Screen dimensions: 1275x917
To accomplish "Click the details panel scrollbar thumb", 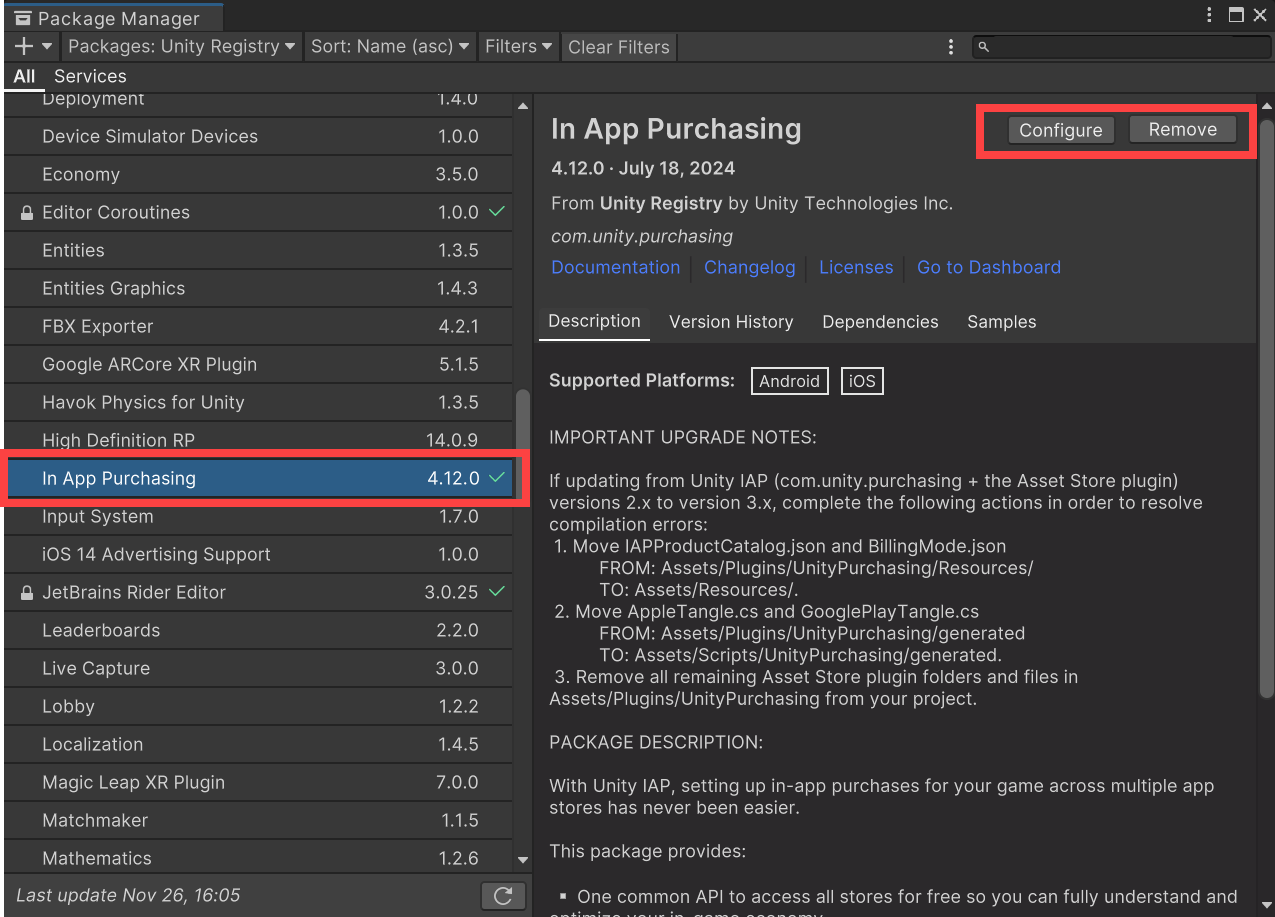I will (1267, 408).
